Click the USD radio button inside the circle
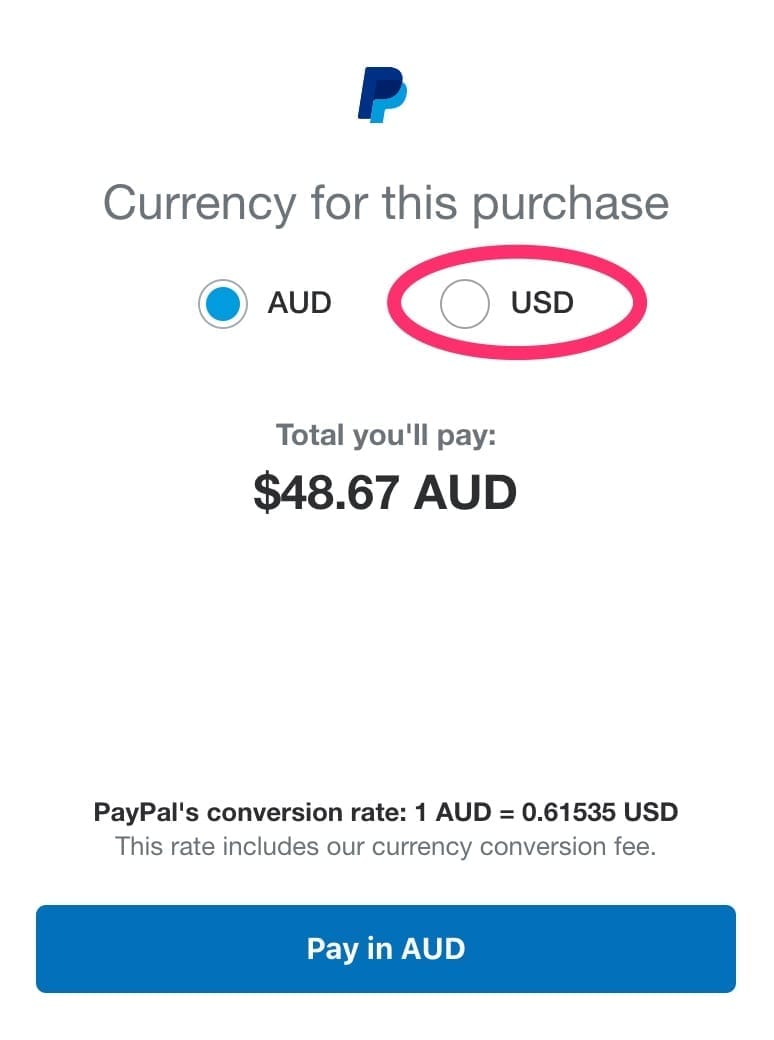 [466, 302]
